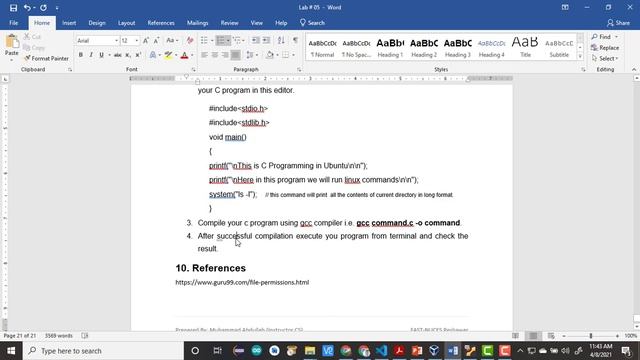
Task: Apply Text Effects
Action: coord(153,55)
